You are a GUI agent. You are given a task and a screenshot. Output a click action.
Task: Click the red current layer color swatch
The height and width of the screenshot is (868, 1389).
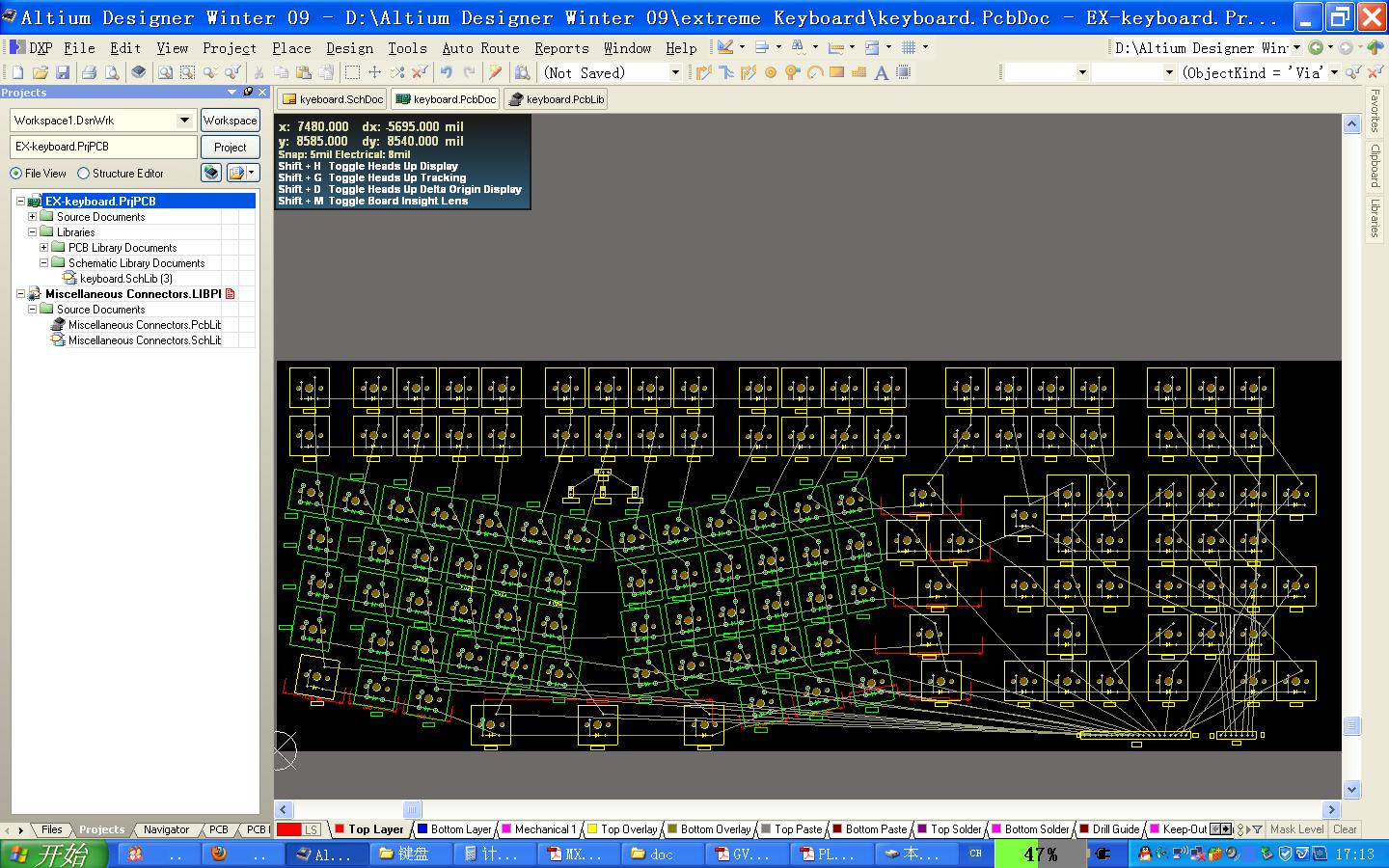pyautogui.click(x=289, y=829)
